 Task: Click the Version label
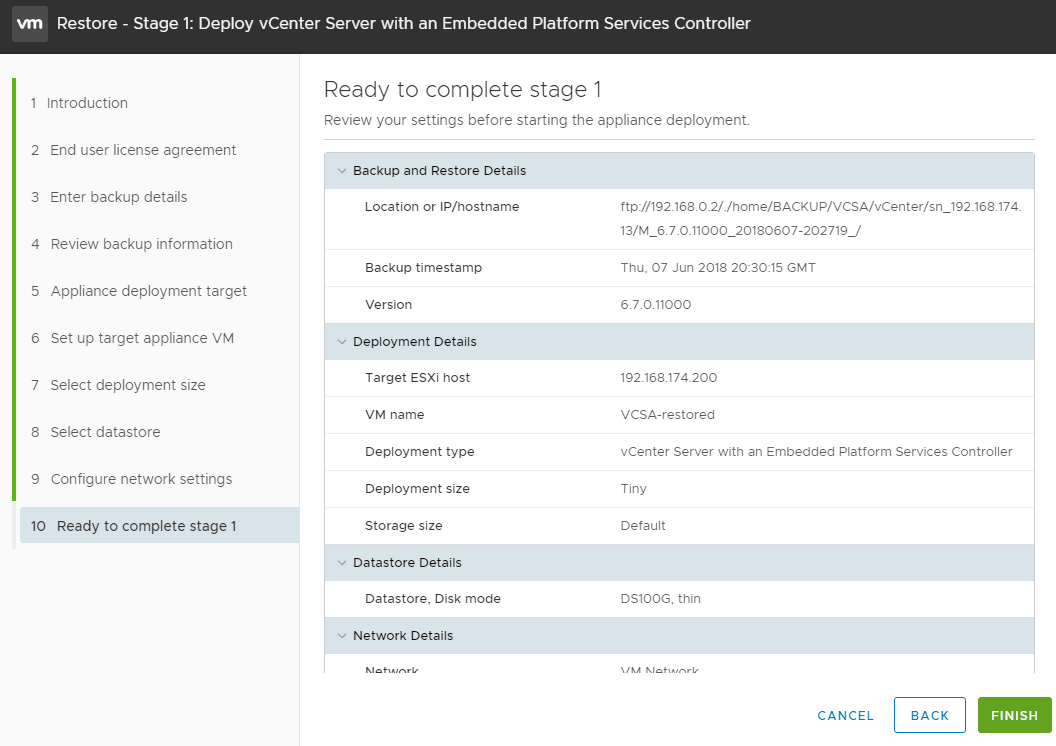click(389, 305)
